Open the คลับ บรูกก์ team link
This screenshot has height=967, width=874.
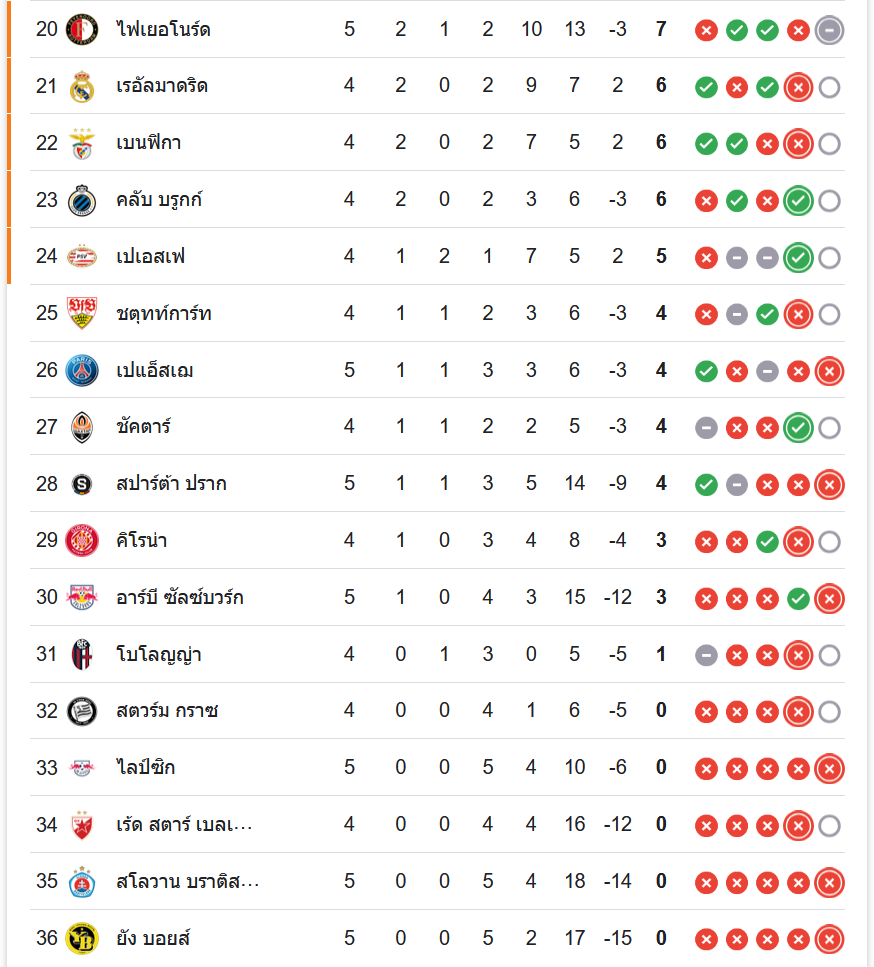click(159, 200)
